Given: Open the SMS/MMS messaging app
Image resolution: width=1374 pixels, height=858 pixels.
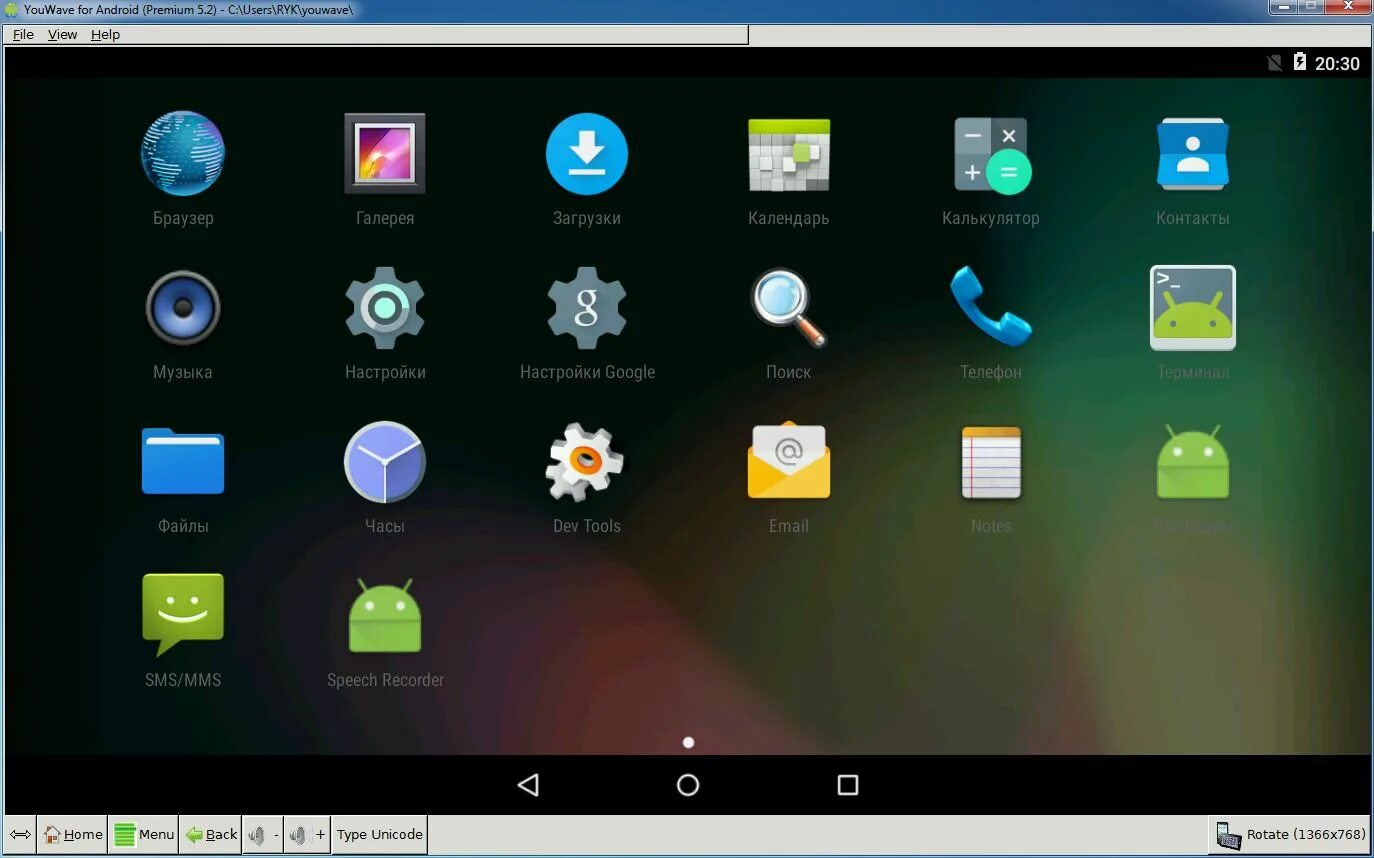Looking at the screenshot, I should [x=183, y=614].
